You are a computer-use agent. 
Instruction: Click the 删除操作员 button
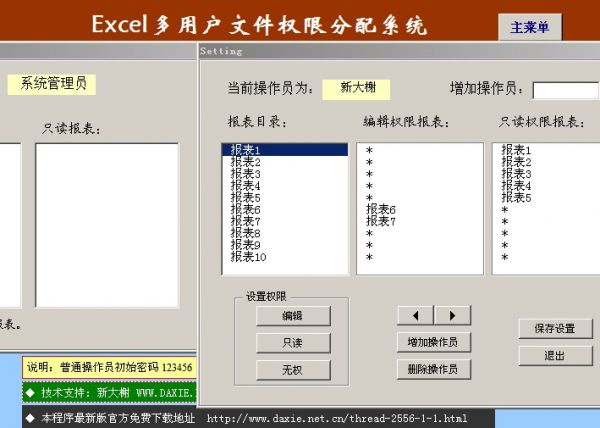(x=433, y=369)
